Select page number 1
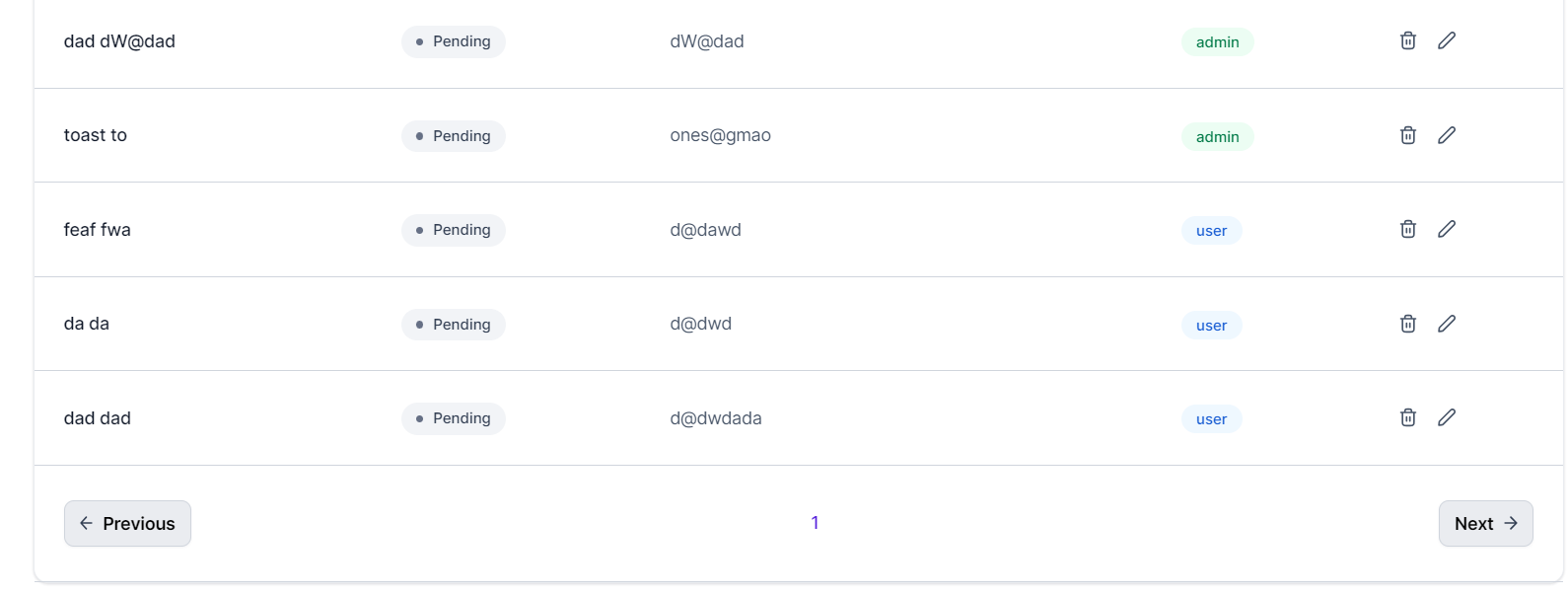Viewport: 1568px width, 595px height. 815,523
